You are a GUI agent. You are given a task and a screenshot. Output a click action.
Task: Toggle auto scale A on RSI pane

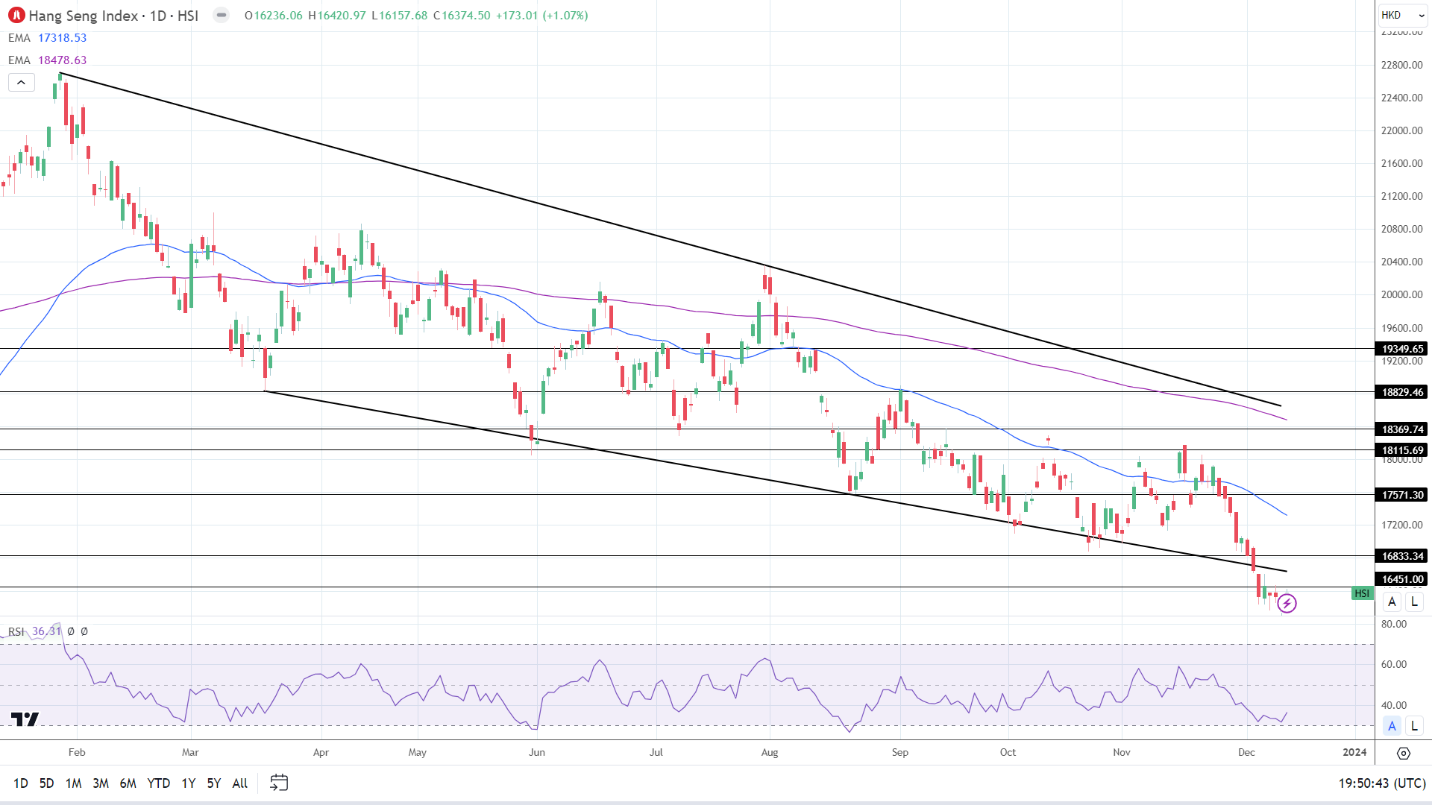coord(1392,726)
